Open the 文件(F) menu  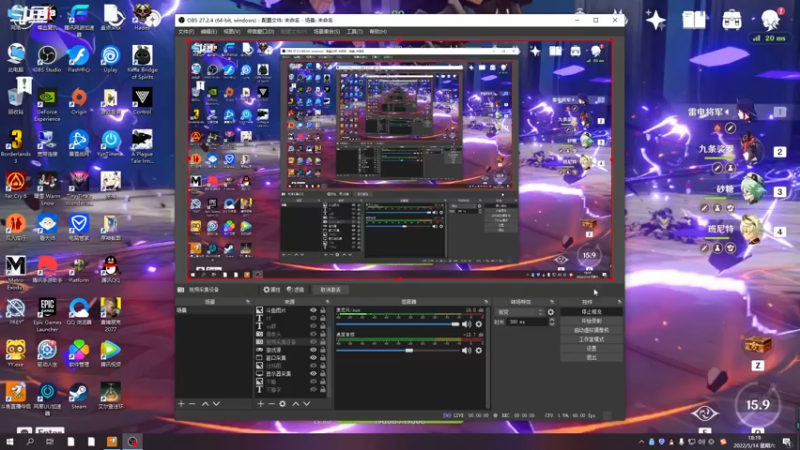pos(186,32)
